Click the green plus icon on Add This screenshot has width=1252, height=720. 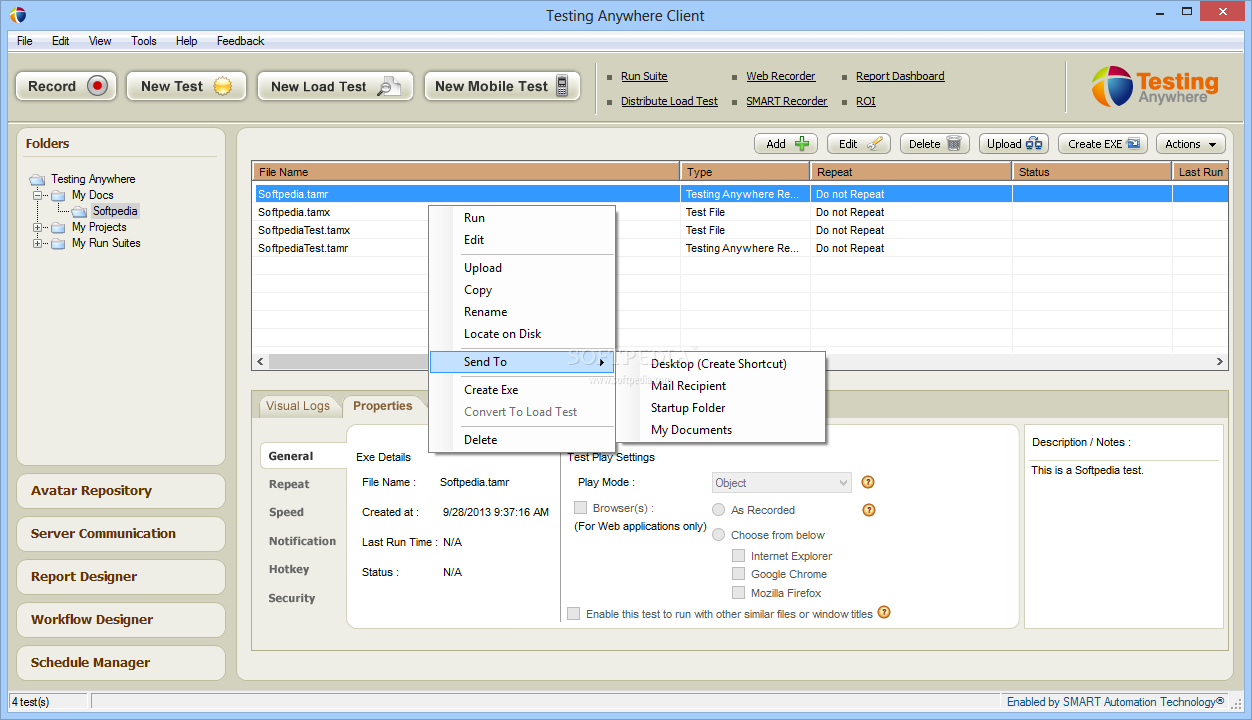click(802, 144)
